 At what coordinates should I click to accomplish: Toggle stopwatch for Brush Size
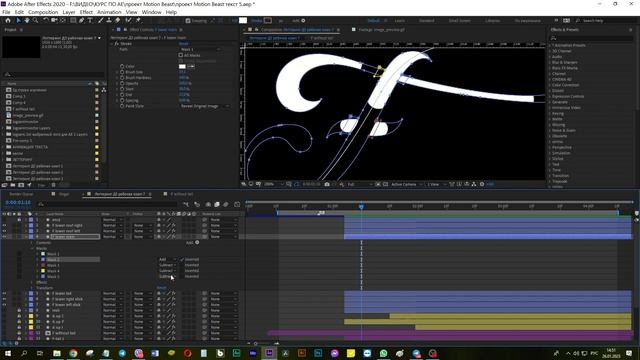pyautogui.click(x=122, y=72)
